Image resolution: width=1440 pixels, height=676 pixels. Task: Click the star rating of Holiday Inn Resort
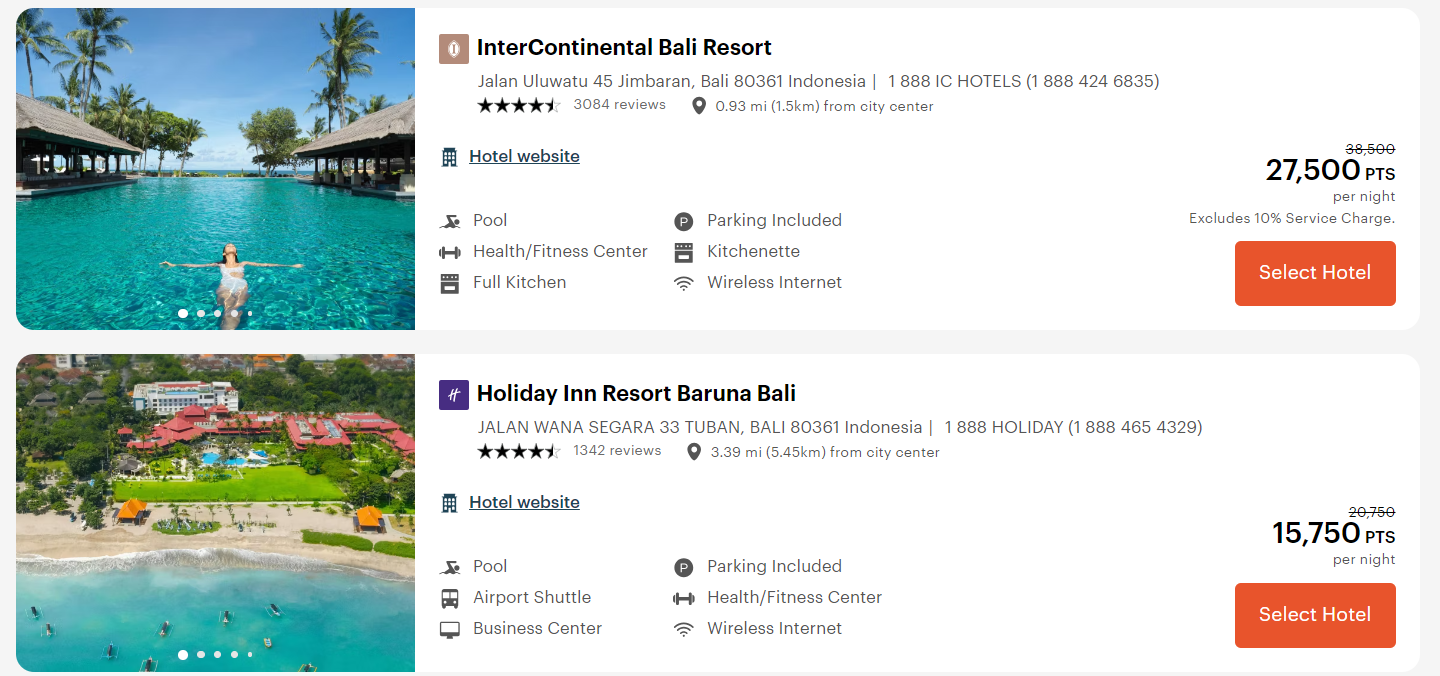tap(519, 451)
